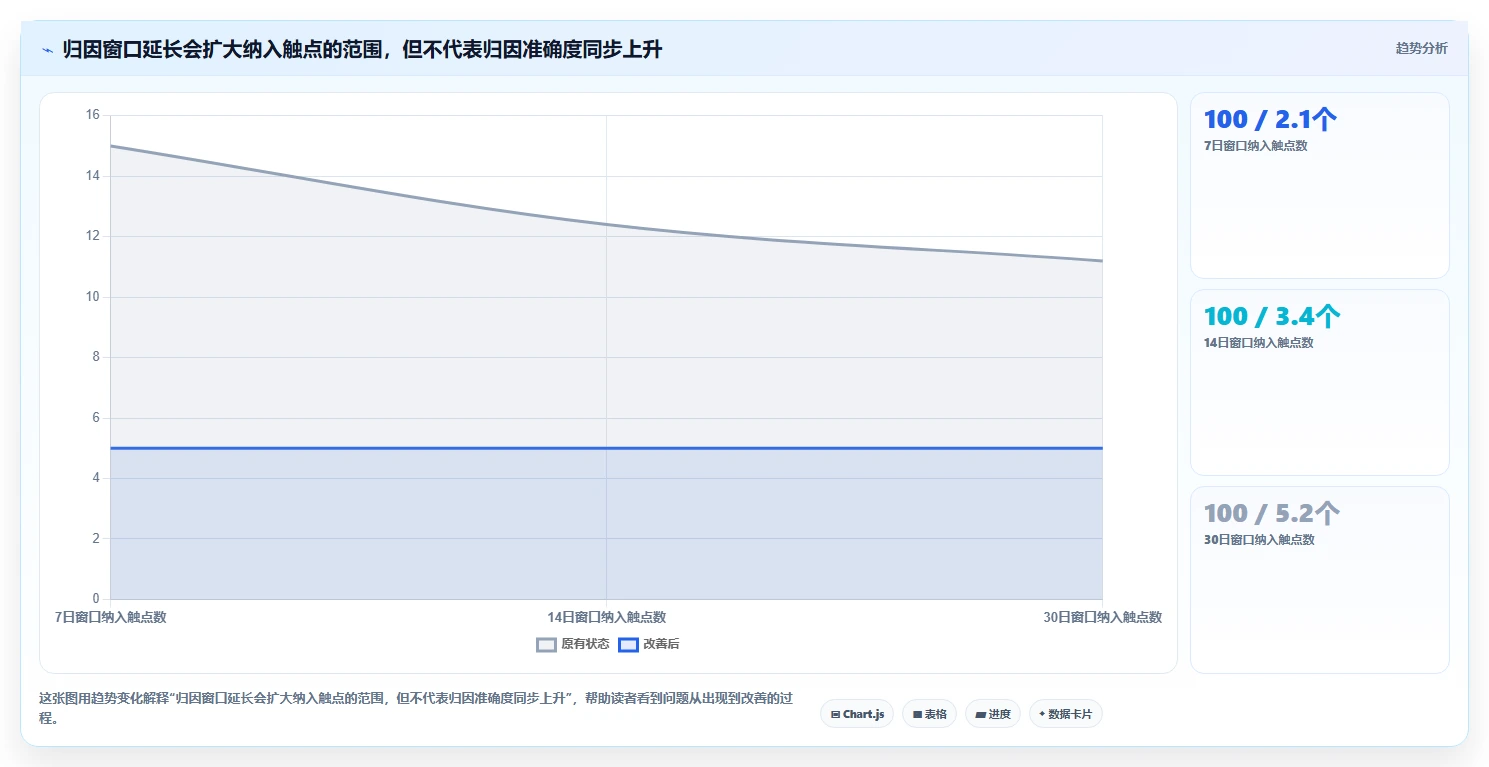The image size is (1489, 767).
Task: Click the y-axis value 10
Action: (93, 297)
